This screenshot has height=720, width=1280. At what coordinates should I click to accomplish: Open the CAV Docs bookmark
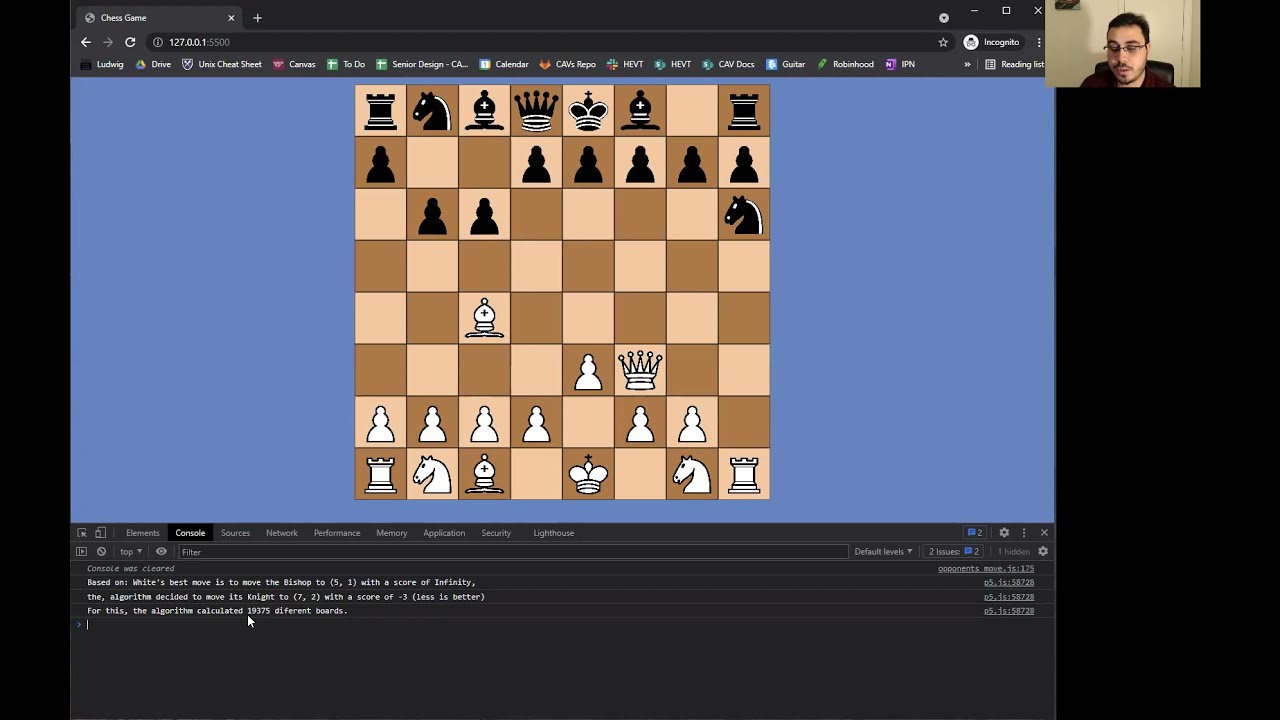(728, 64)
